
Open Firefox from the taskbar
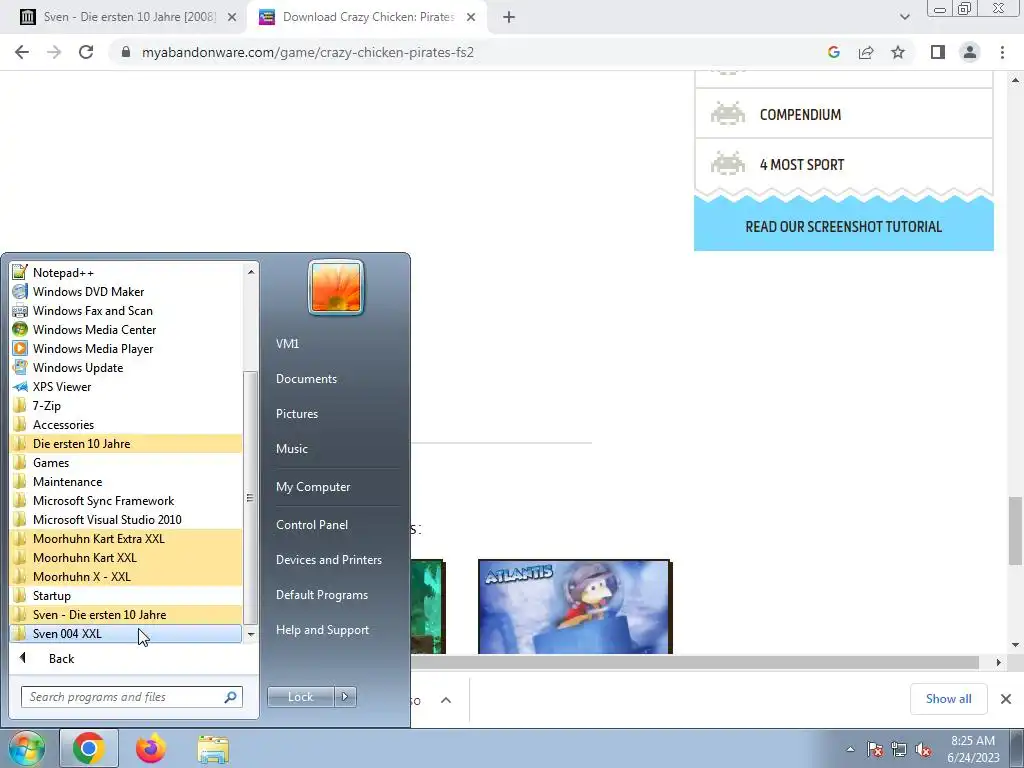click(x=151, y=748)
